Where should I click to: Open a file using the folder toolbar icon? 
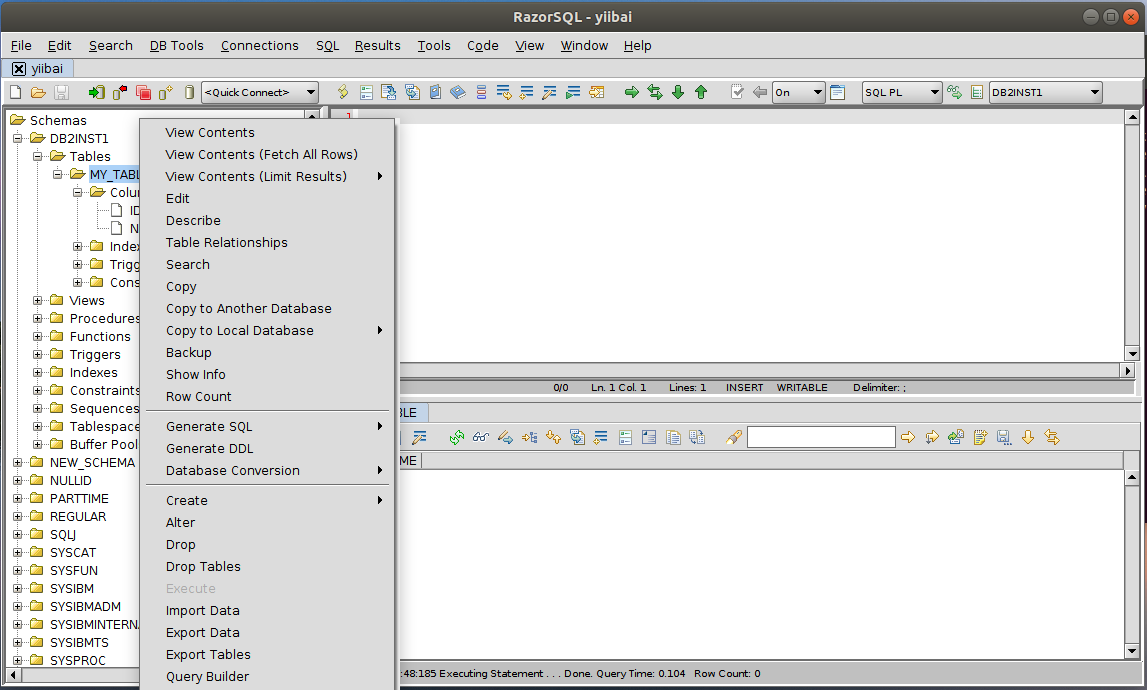tap(38, 92)
